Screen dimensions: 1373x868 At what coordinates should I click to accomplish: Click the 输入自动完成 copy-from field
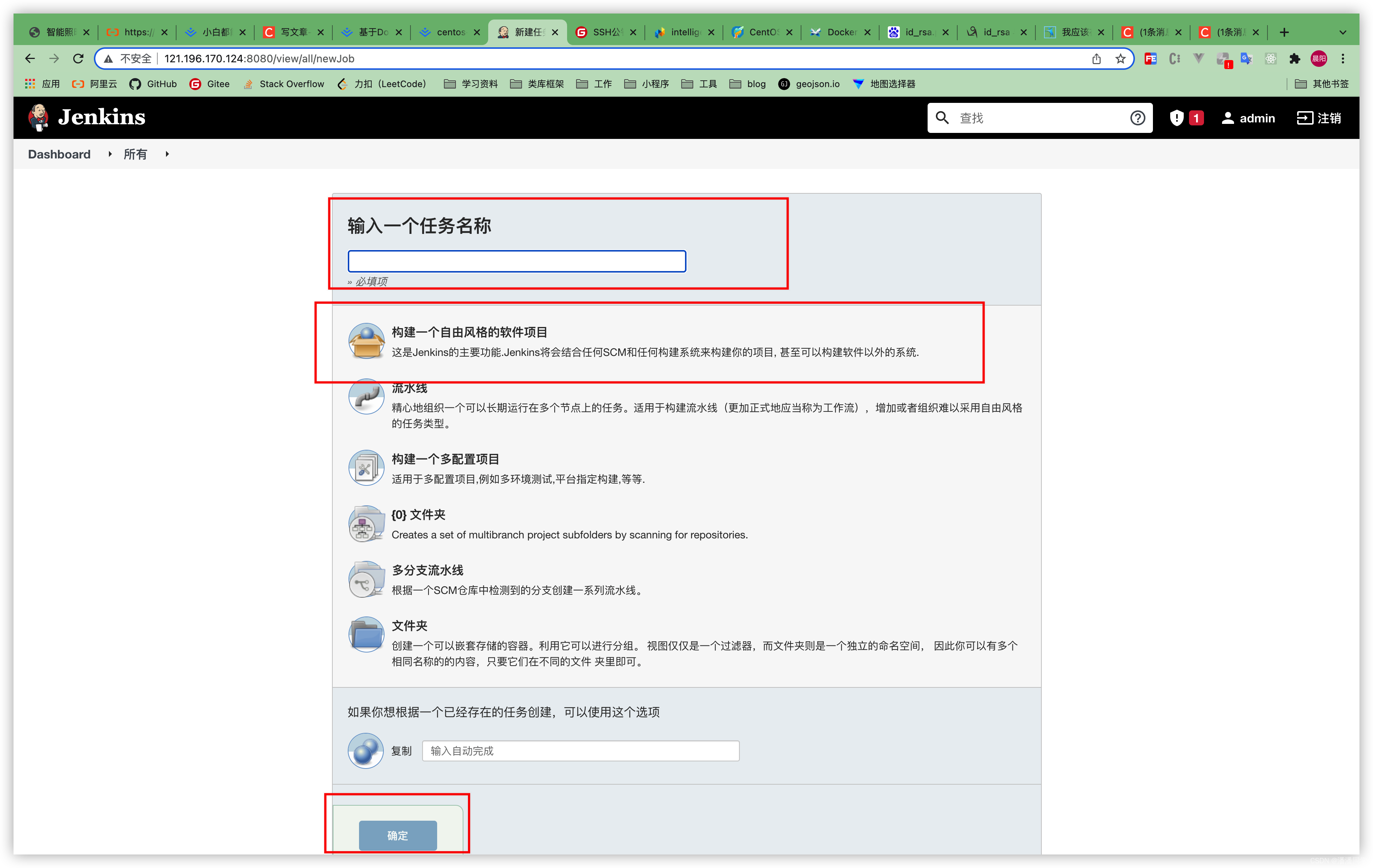pos(581,750)
